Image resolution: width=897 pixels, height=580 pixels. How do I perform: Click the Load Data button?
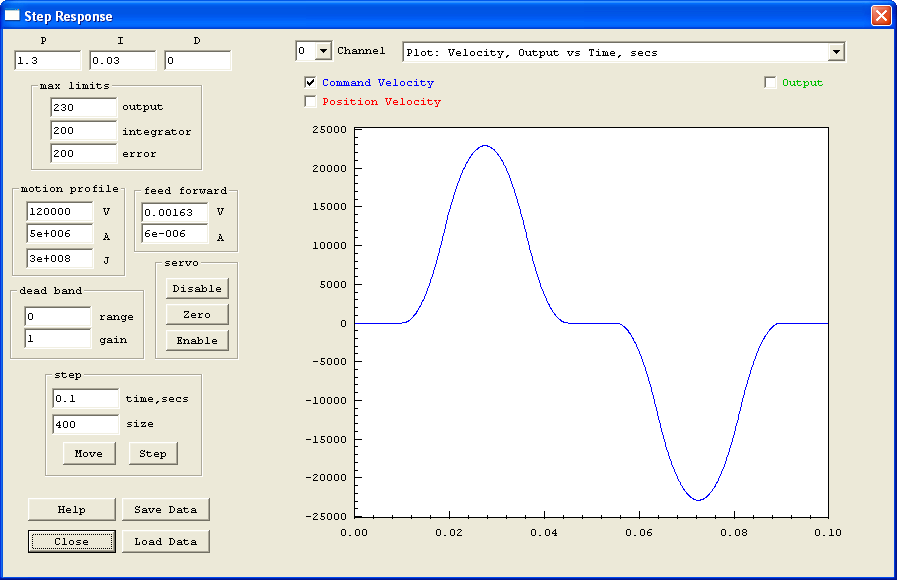click(x=165, y=541)
